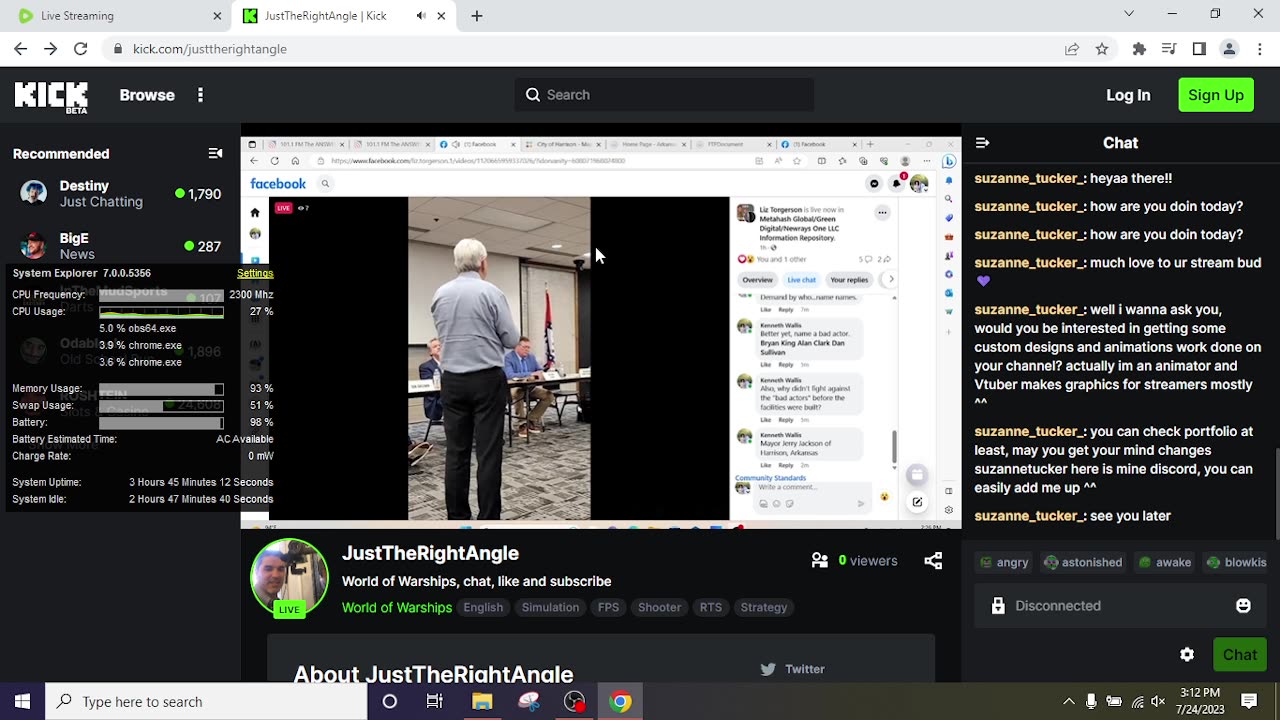Open File Explorer from taskbar
The width and height of the screenshot is (1280, 720).
[482, 702]
